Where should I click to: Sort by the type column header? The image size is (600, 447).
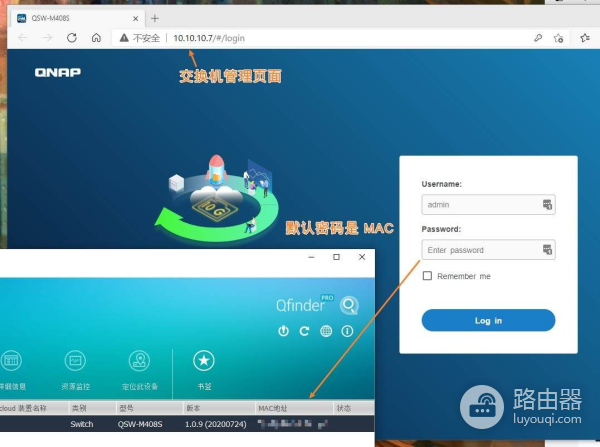[92, 408]
